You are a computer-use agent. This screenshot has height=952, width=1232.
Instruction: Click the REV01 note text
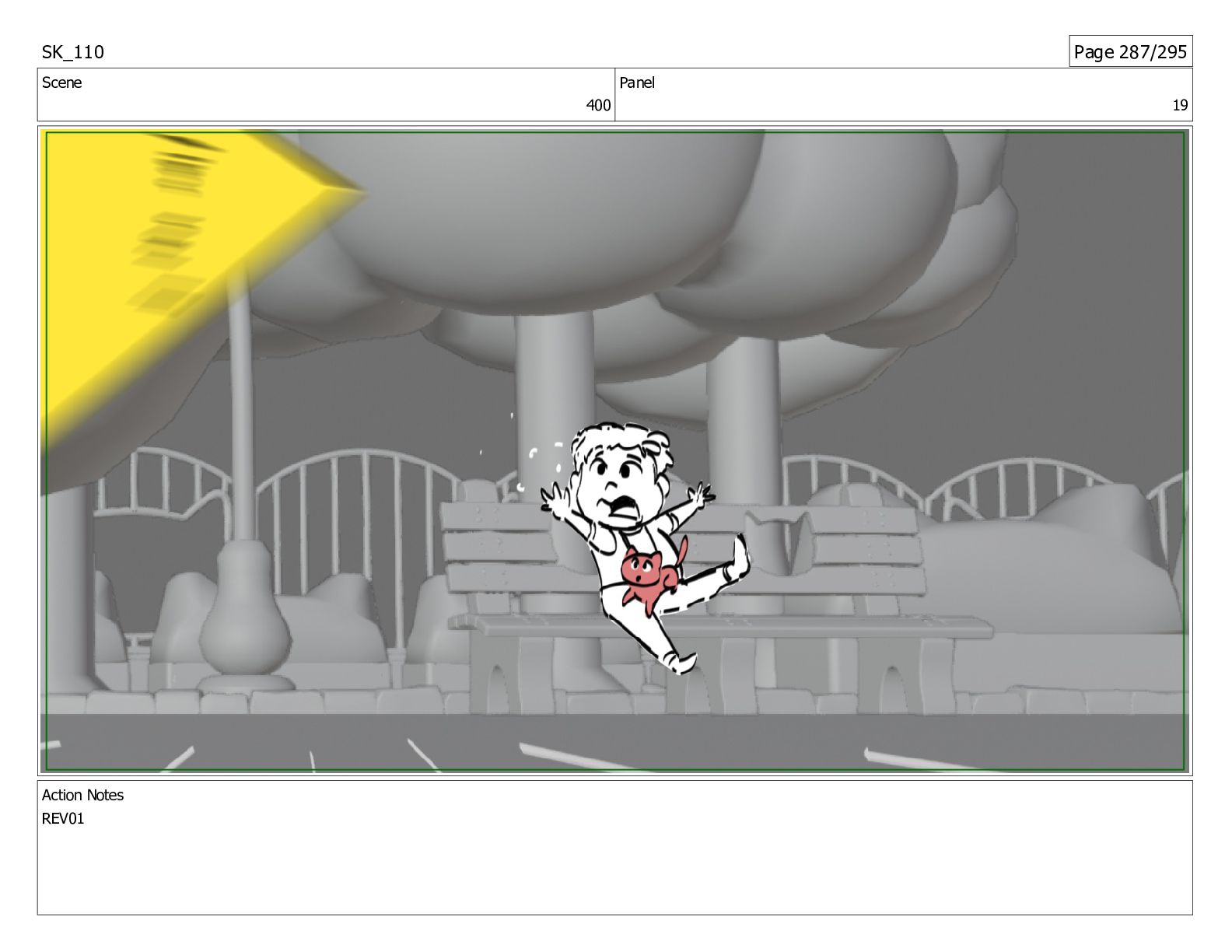point(63,818)
